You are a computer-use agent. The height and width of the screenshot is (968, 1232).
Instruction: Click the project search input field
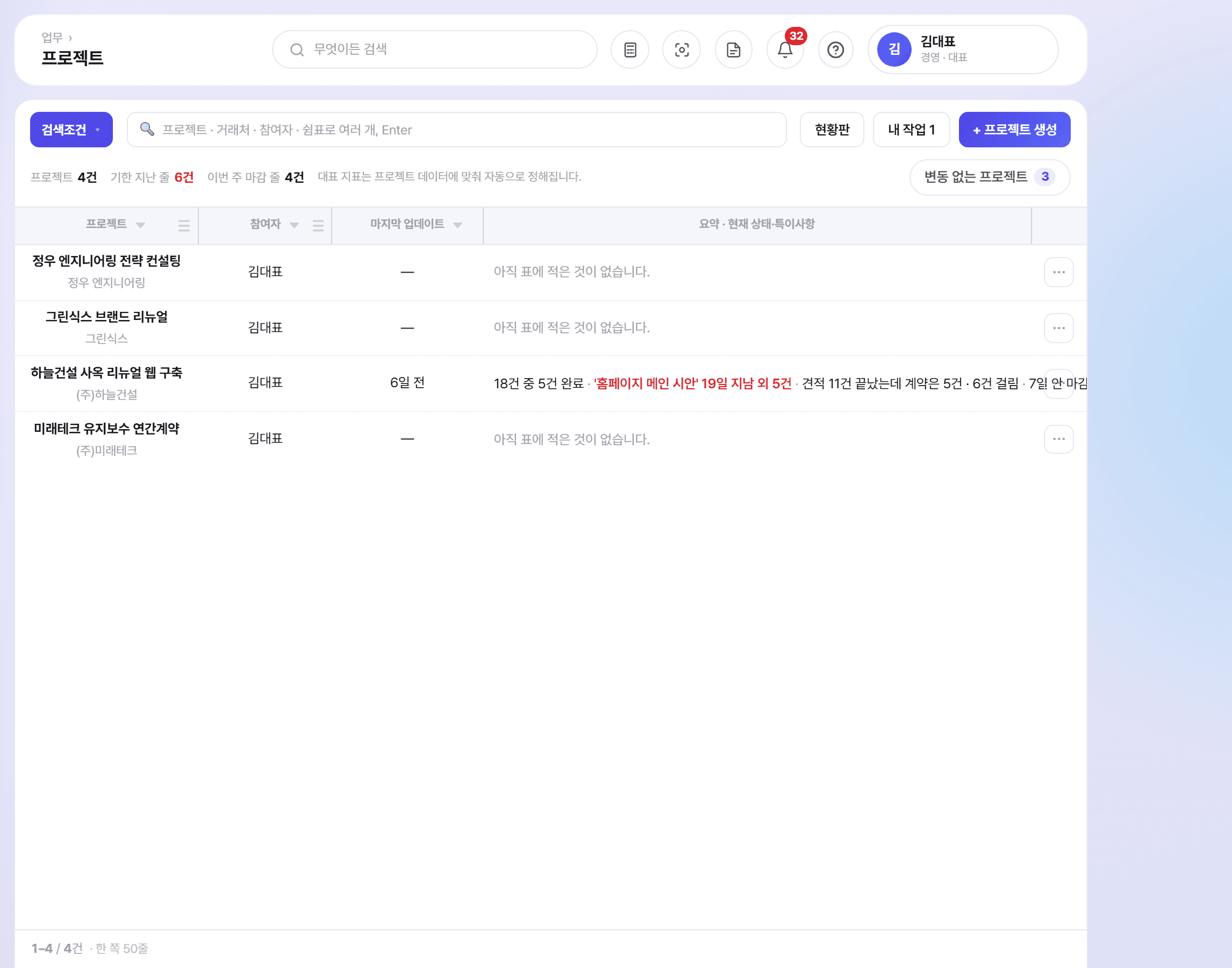tap(456, 130)
